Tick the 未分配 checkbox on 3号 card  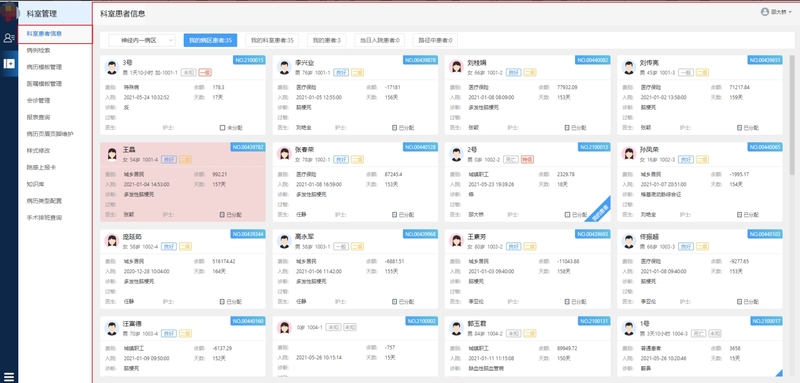(x=222, y=128)
